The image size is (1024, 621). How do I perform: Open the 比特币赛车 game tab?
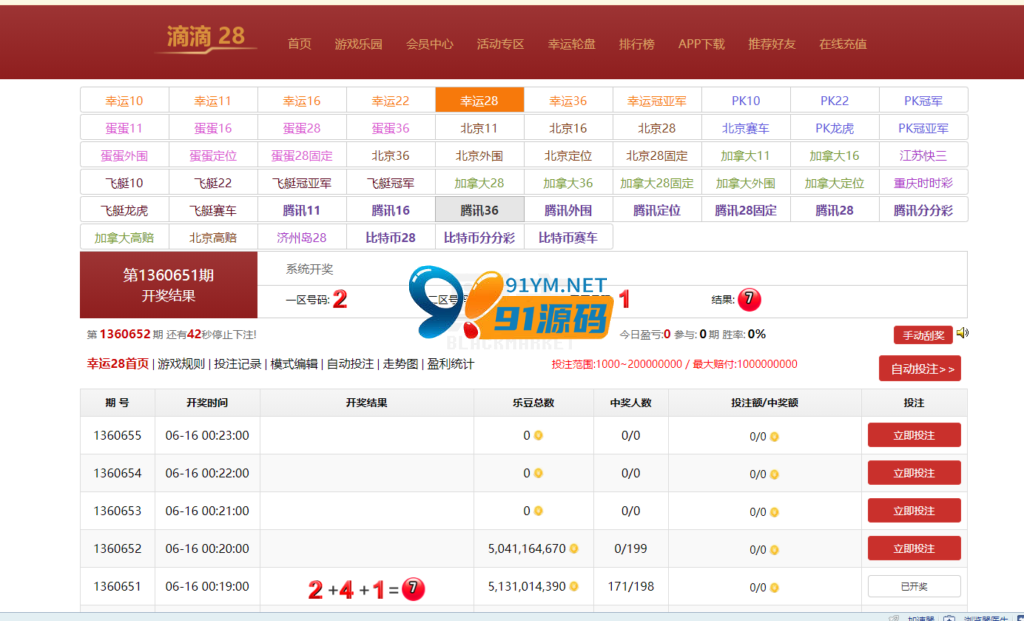[x=568, y=238]
